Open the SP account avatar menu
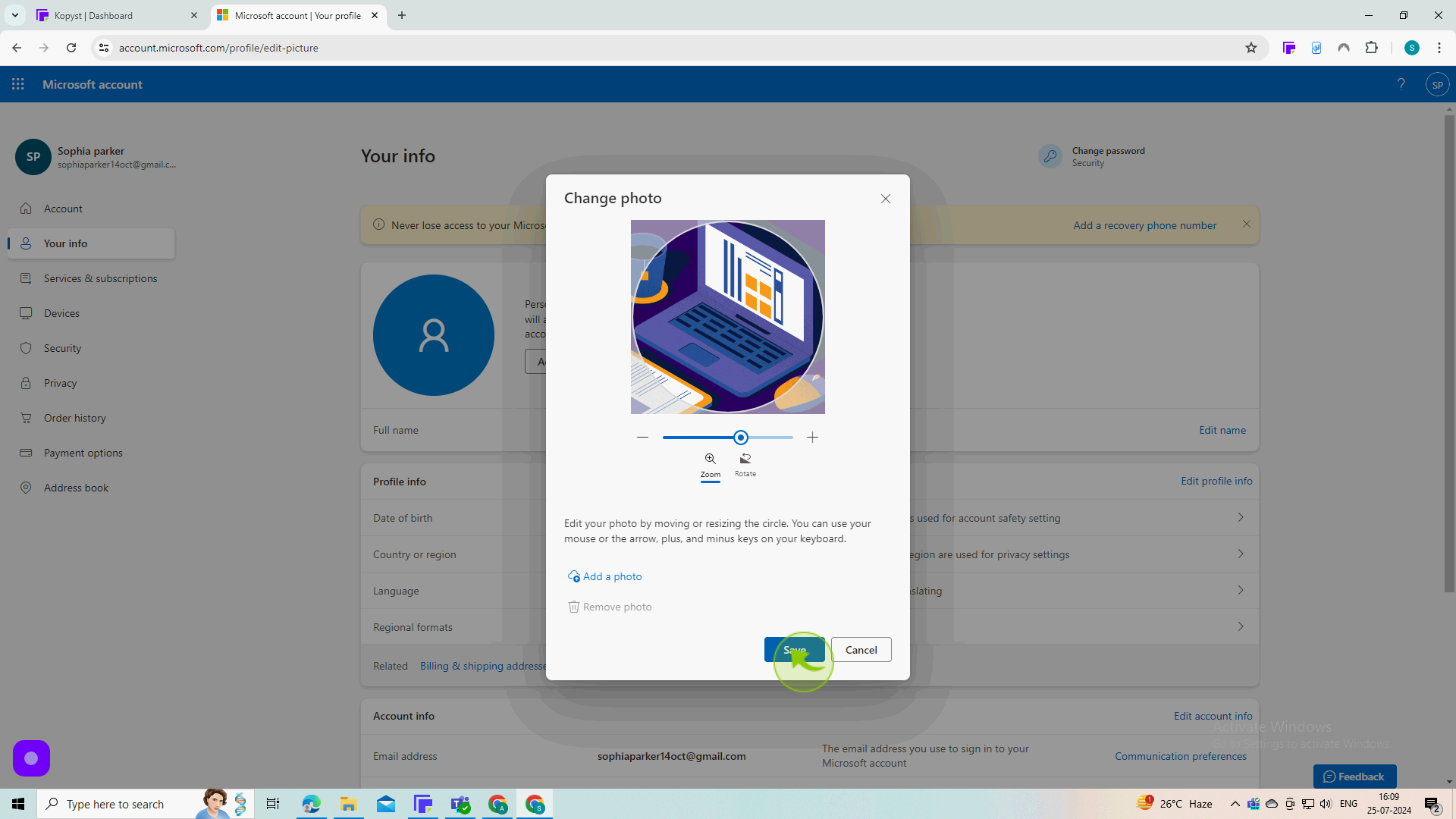 point(1437,84)
